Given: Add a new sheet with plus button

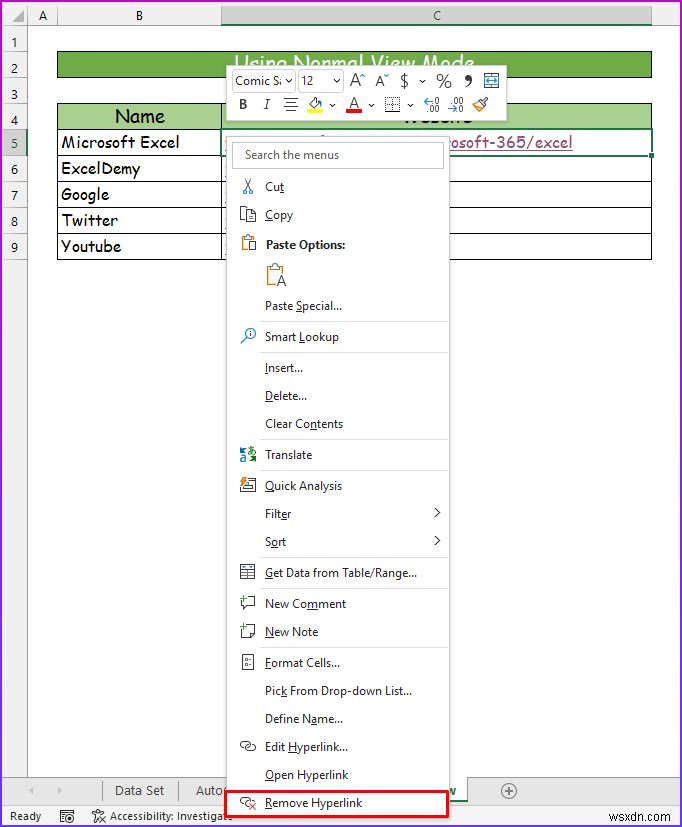Looking at the screenshot, I should point(508,791).
